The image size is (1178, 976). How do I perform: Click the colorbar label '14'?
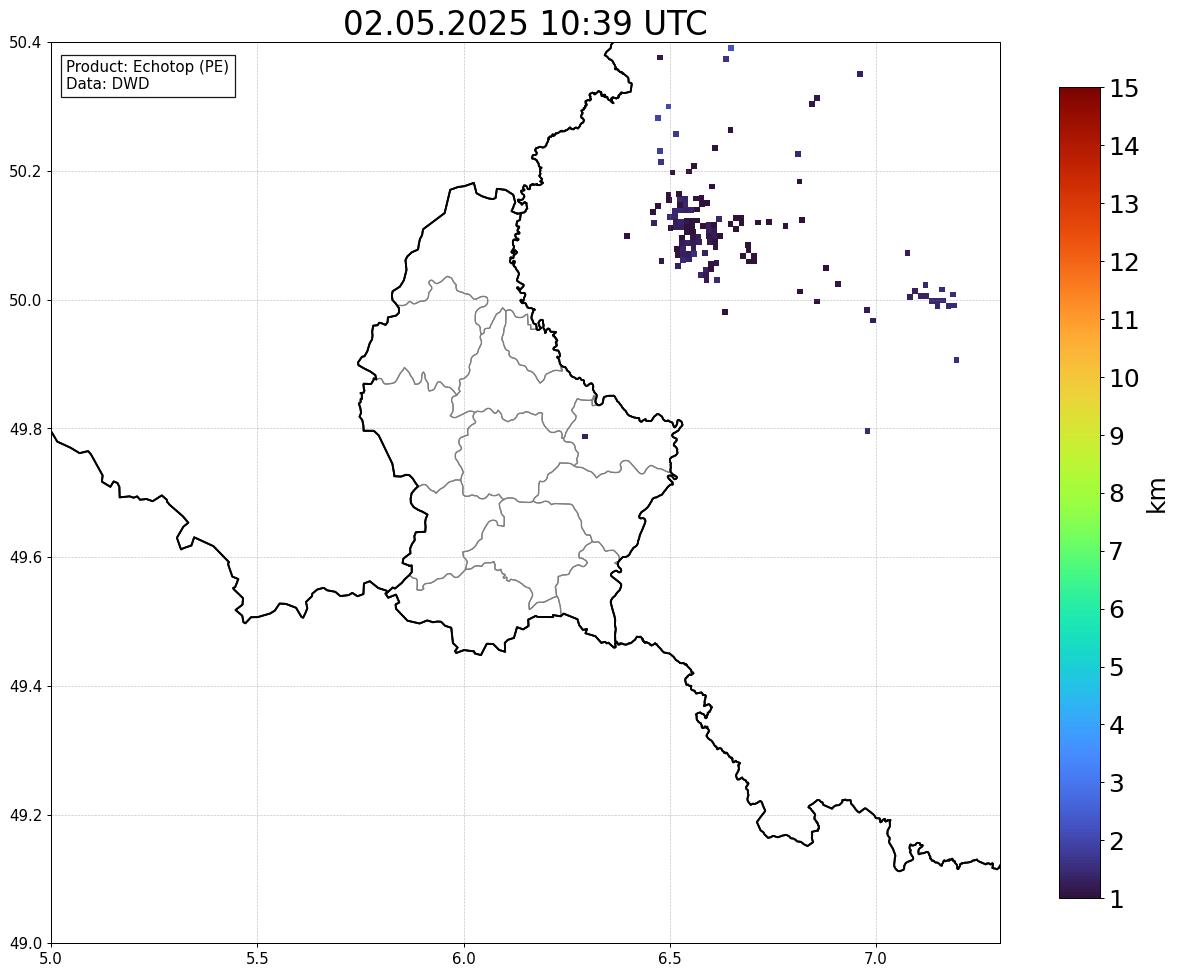(1124, 147)
